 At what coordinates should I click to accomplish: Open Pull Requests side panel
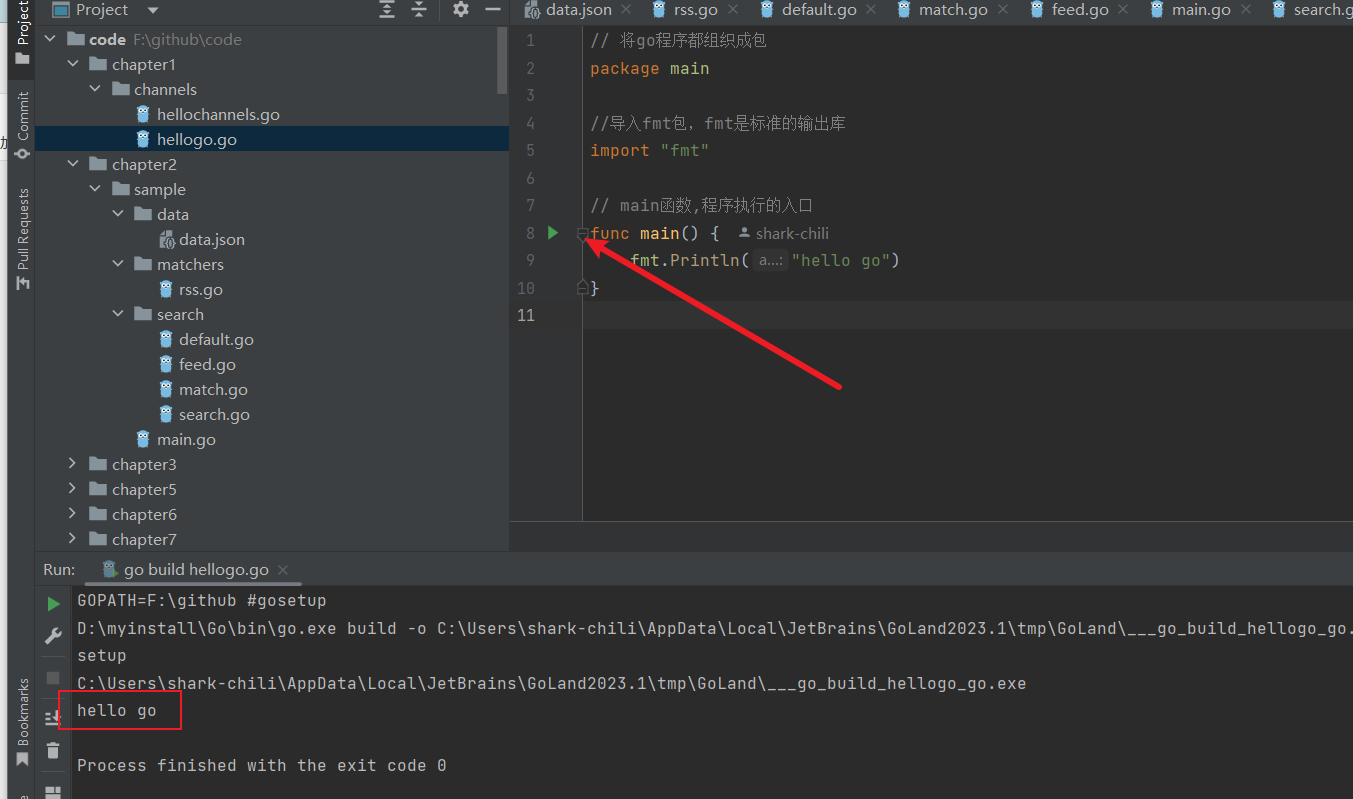[x=22, y=238]
